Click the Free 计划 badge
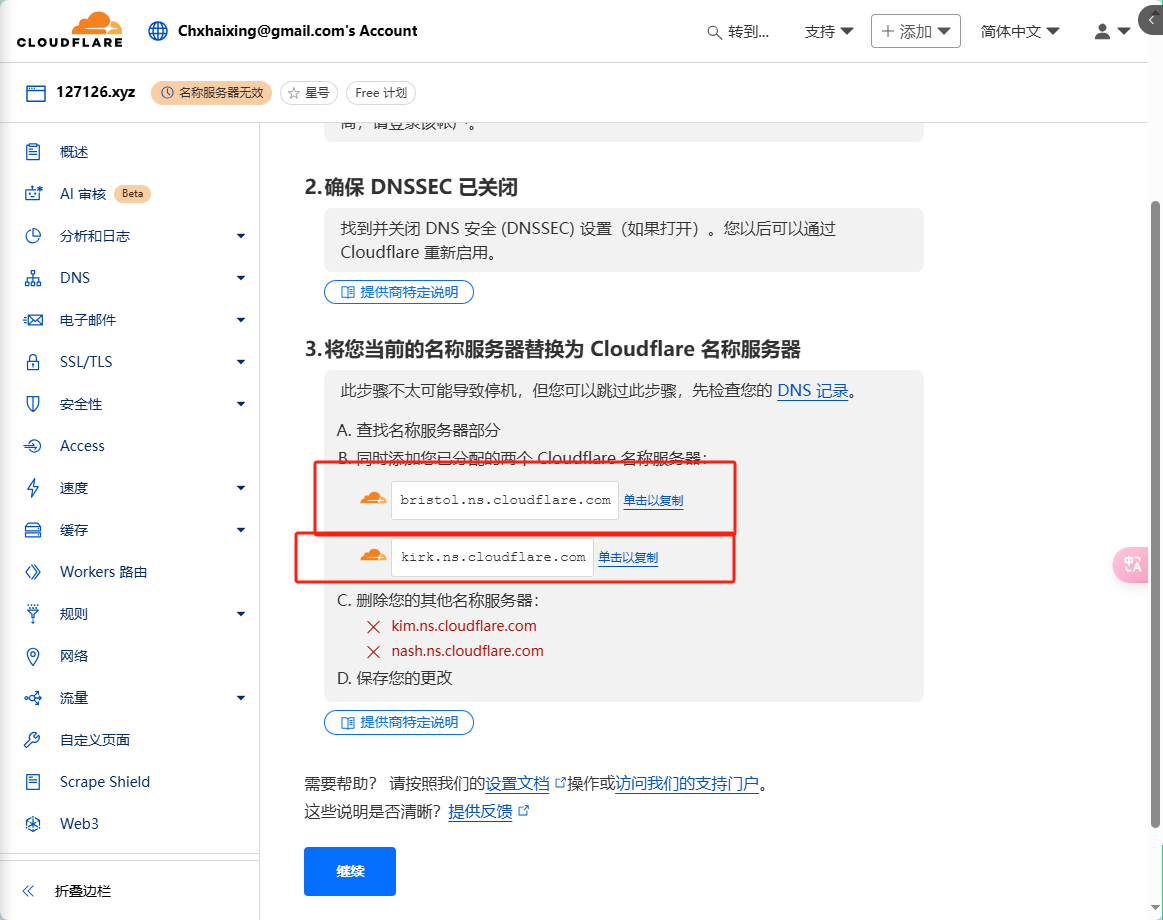The height and width of the screenshot is (920, 1163). coord(380,93)
